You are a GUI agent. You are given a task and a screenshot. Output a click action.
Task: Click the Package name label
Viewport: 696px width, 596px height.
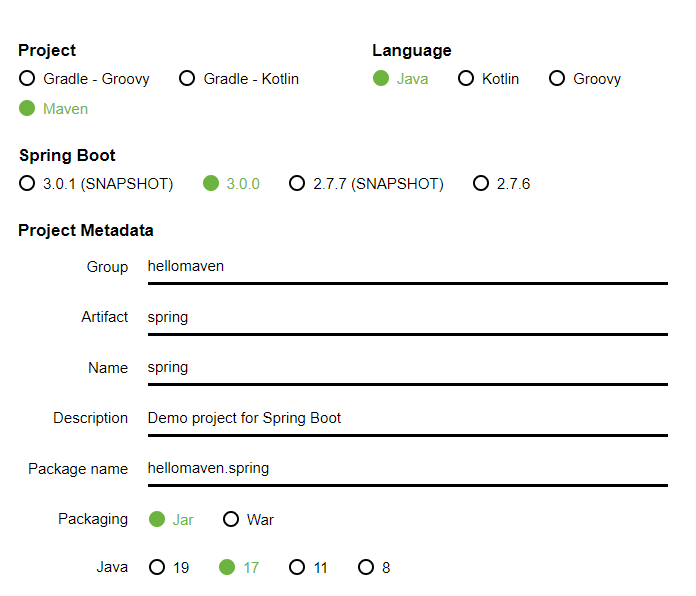(78, 469)
